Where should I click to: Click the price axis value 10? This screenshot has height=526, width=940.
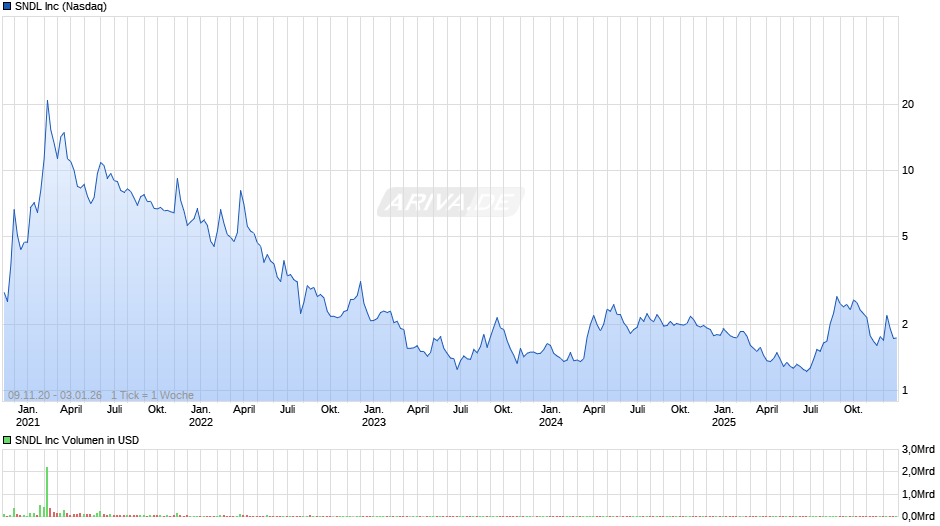click(908, 170)
